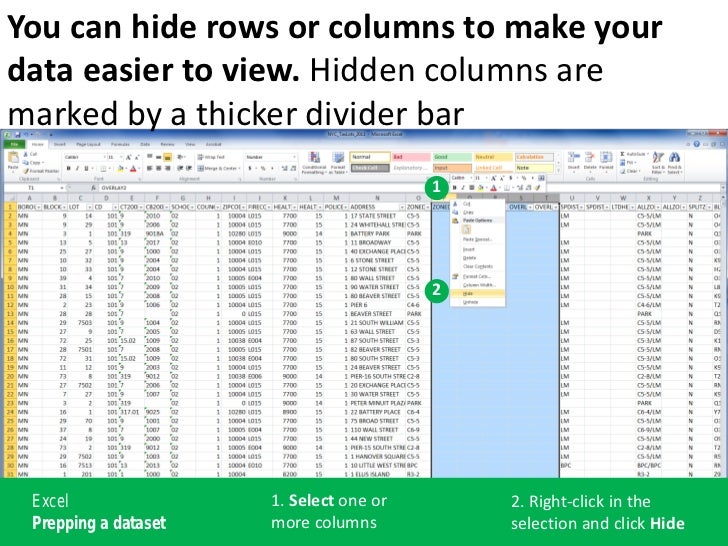This screenshot has width=728, height=546.
Task: Switch to the Page Layout tab
Action: [x=88, y=145]
